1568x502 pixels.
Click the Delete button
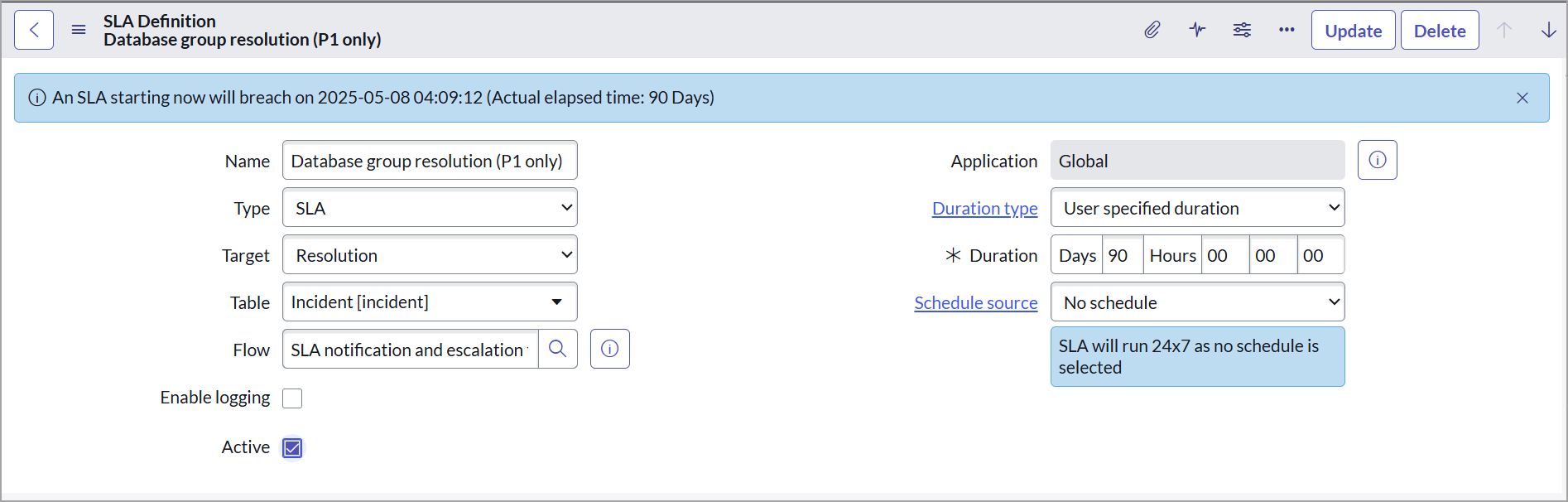[x=1440, y=30]
